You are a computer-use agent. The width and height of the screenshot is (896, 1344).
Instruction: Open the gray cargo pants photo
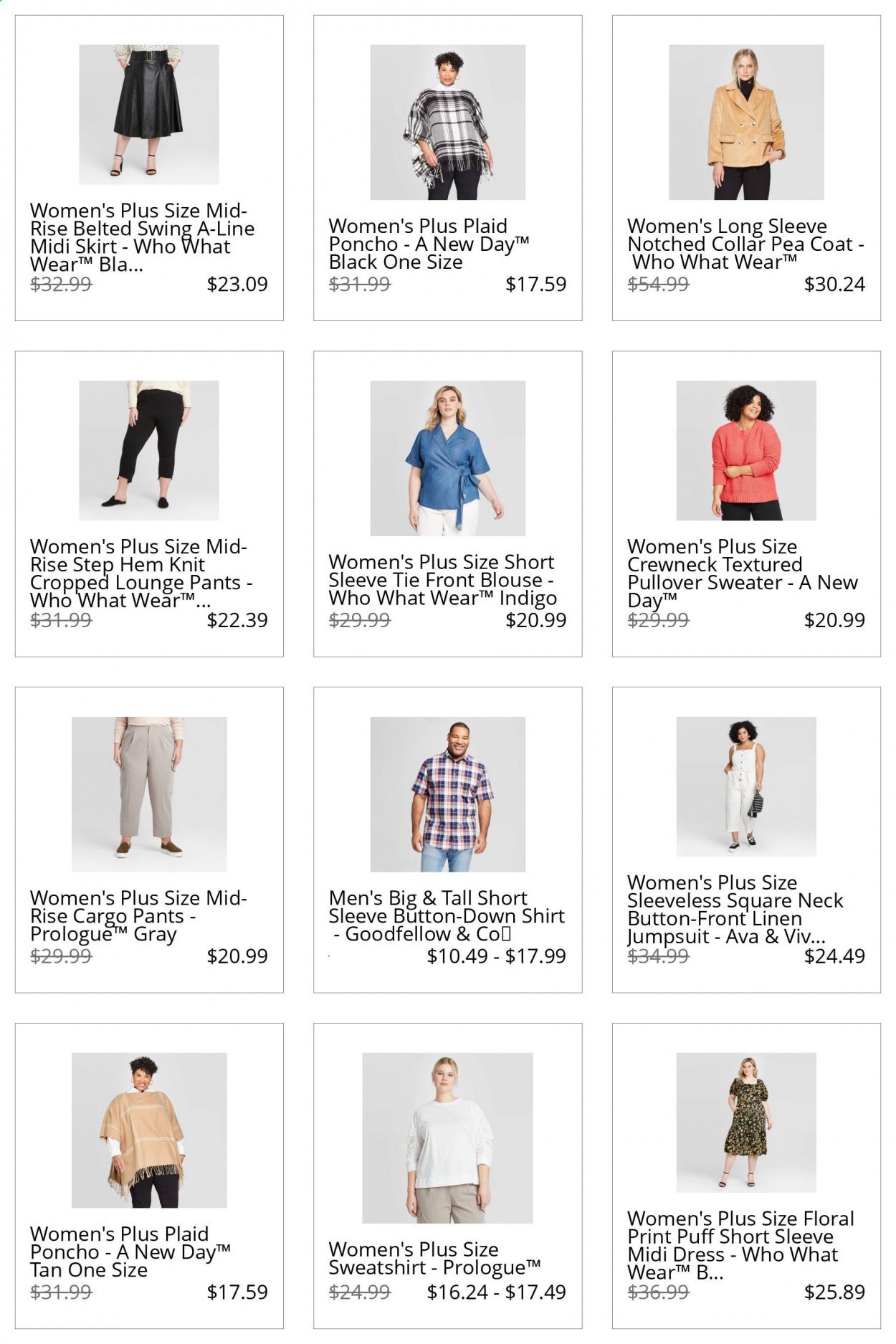coord(148,794)
